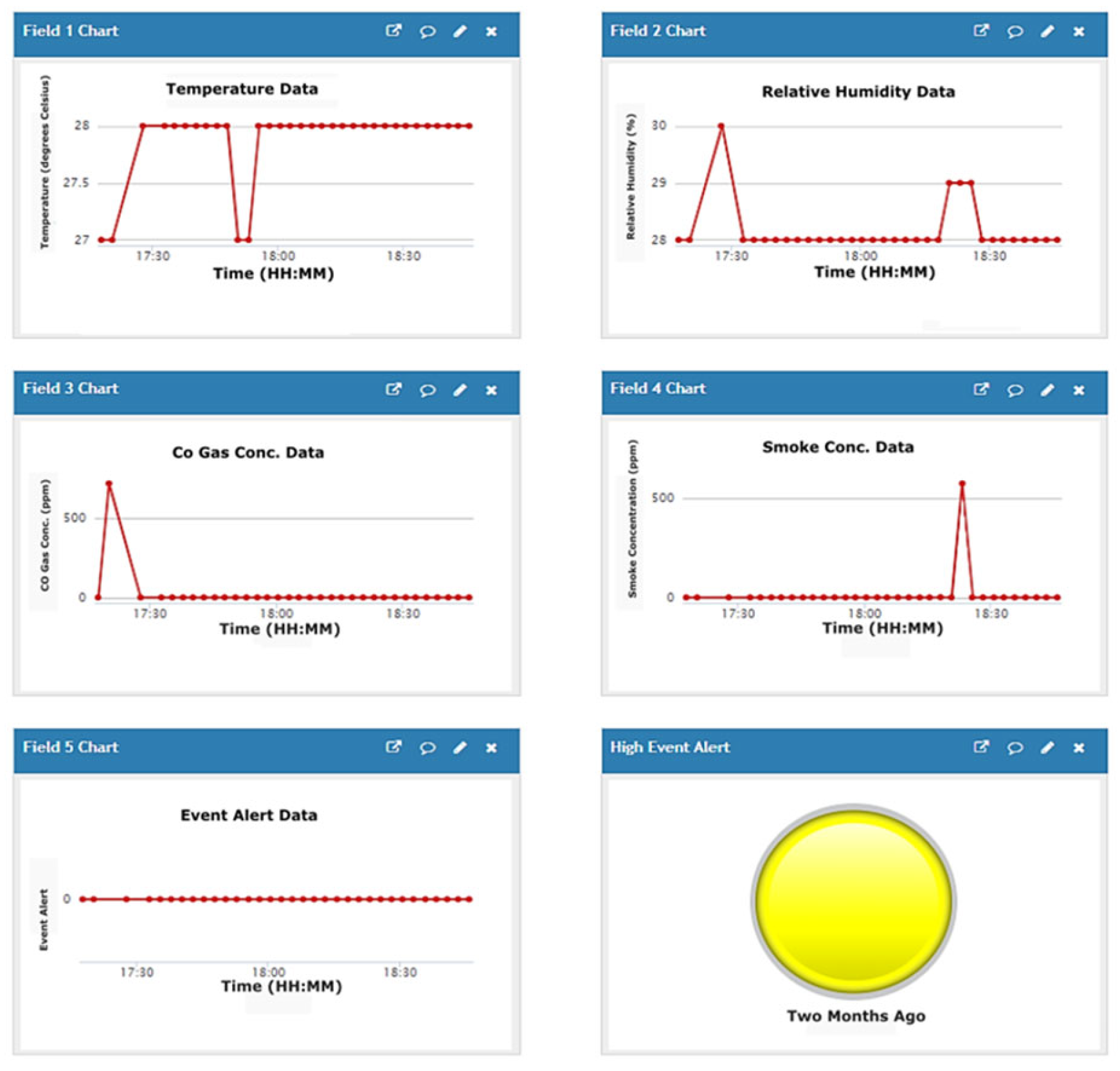Viewport: 1120px width, 1071px height.
Task: Edit the Field 5 Chart settings
Action: point(460,748)
